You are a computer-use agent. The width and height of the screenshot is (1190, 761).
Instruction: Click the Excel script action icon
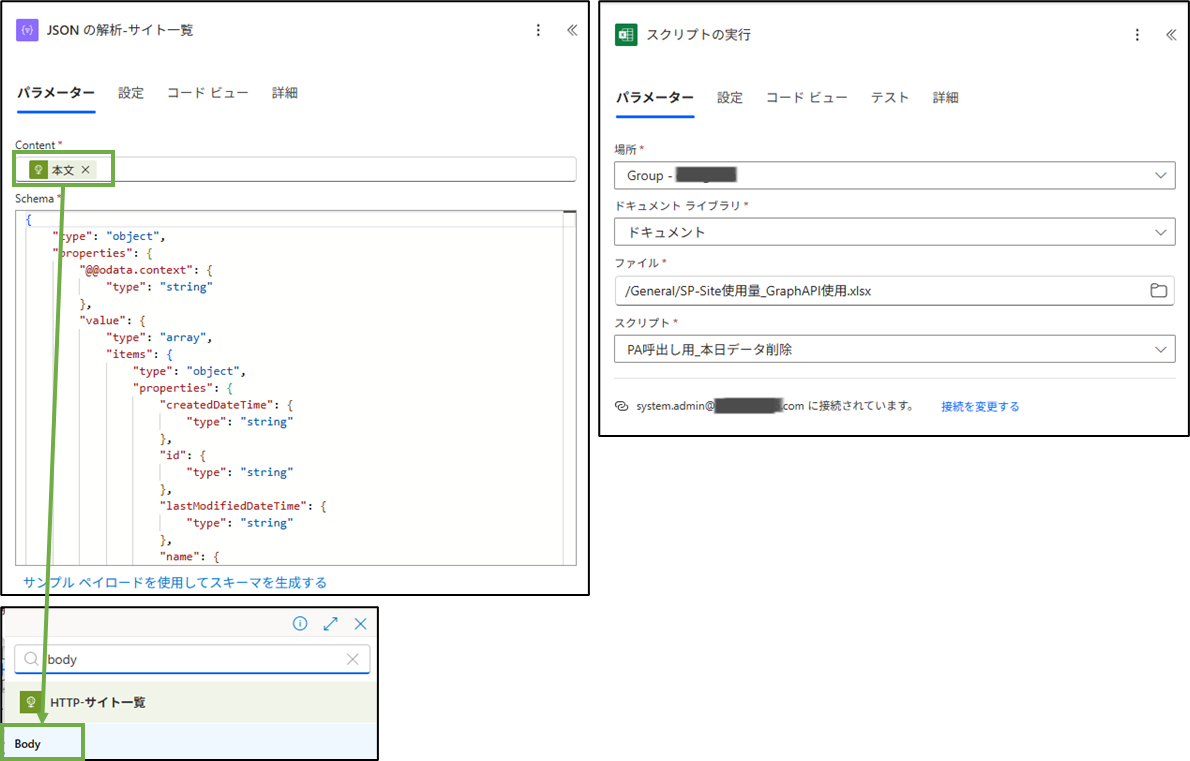click(x=626, y=34)
